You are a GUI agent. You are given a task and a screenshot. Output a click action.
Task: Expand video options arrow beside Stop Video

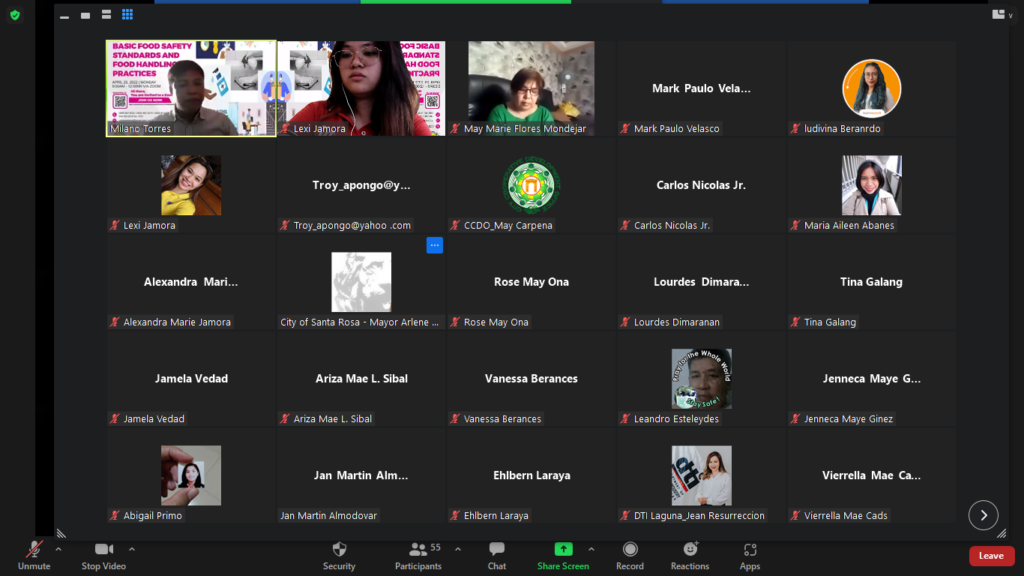point(132,549)
